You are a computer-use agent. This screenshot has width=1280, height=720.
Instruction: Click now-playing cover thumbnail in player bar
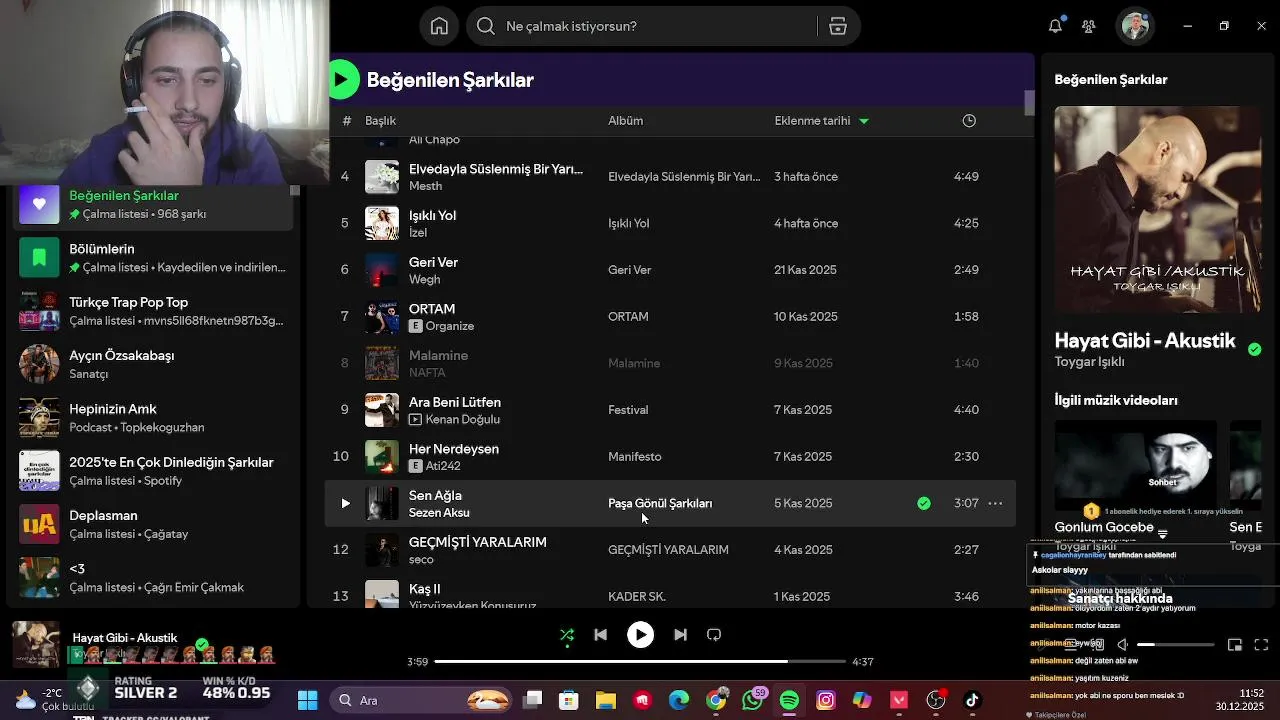(35, 644)
